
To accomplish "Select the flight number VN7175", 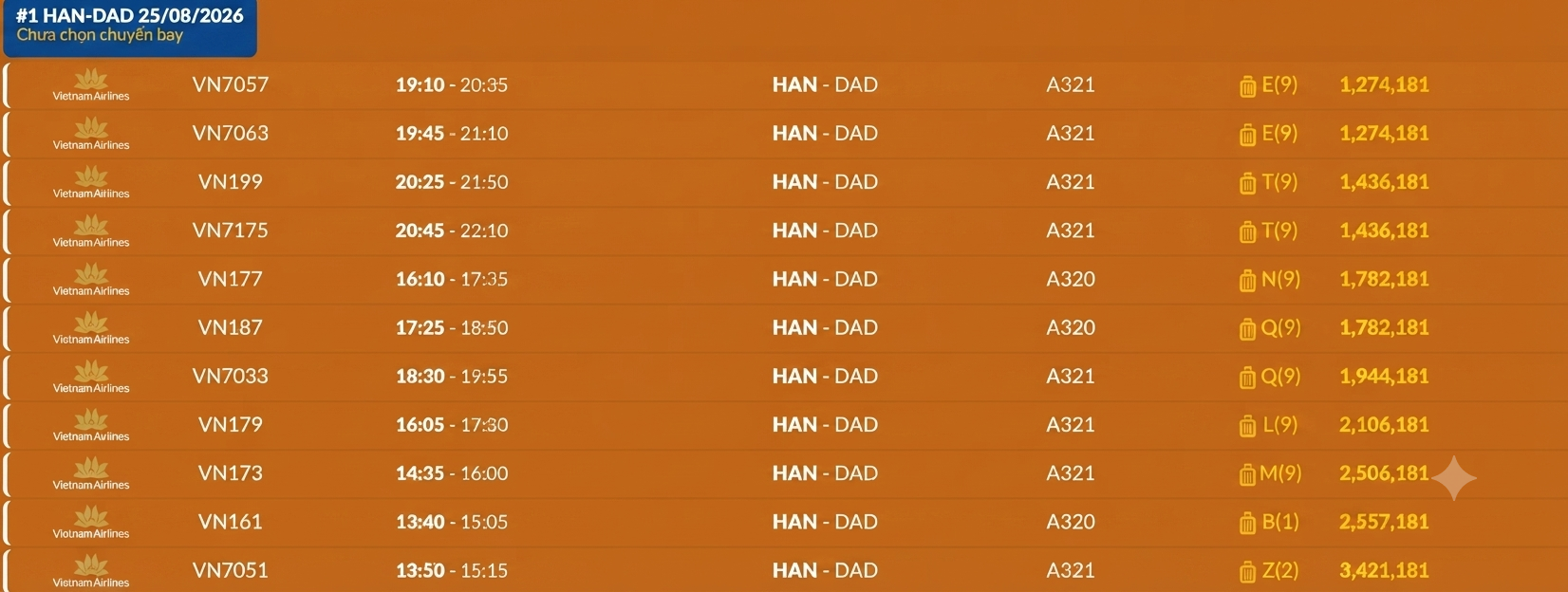I will point(231,231).
